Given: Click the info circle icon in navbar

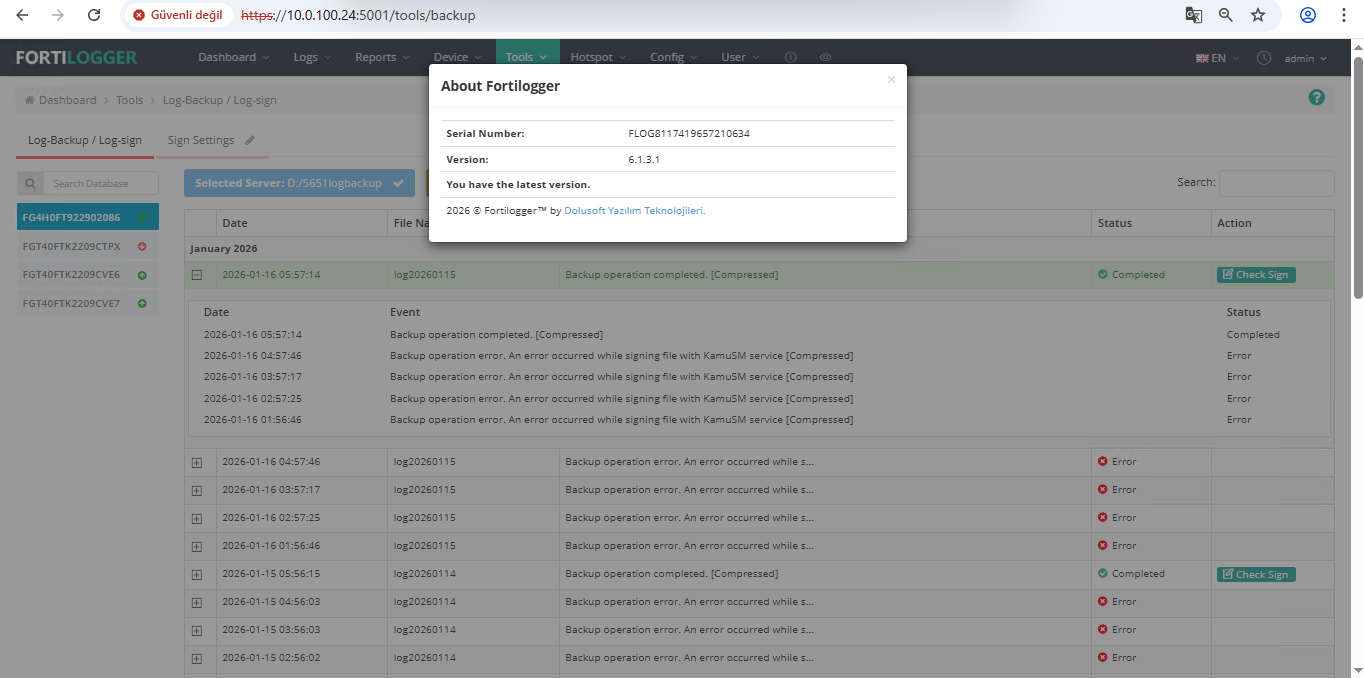Looking at the screenshot, I should 791,58.
